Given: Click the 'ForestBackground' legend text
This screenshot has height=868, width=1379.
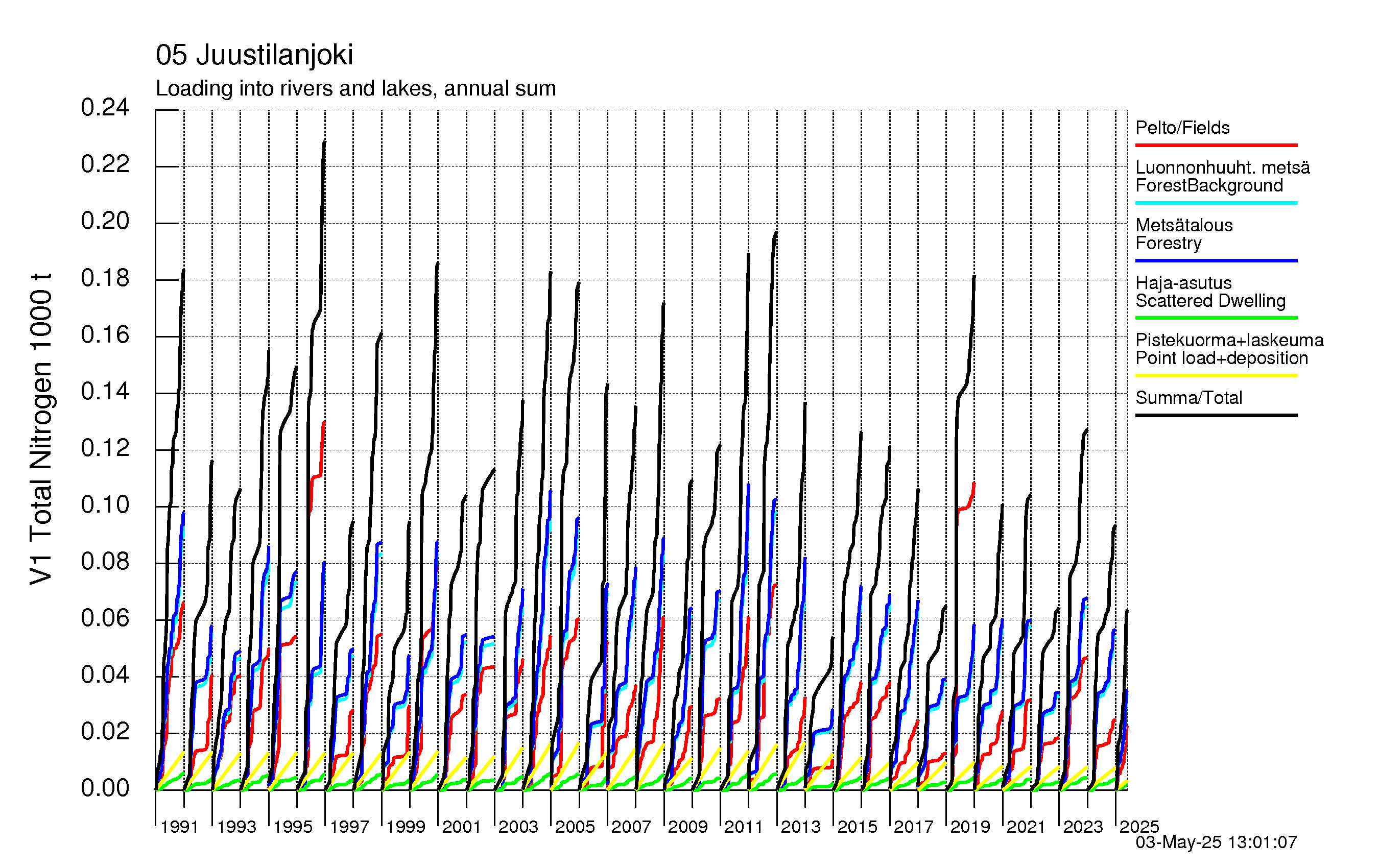Looking at the screenshot, I should (1209, 185).
